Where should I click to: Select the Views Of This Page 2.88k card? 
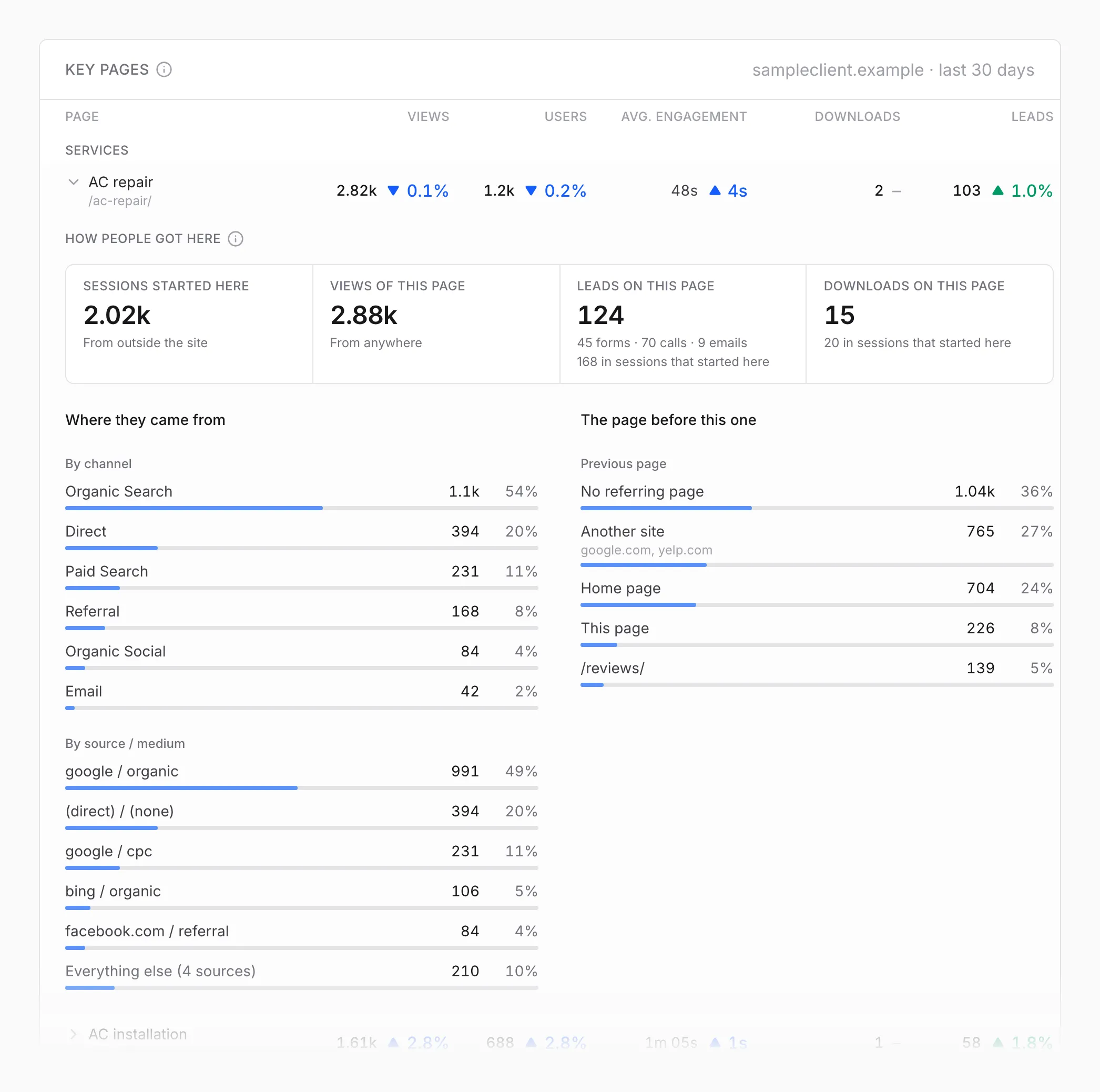coord(436,323)
